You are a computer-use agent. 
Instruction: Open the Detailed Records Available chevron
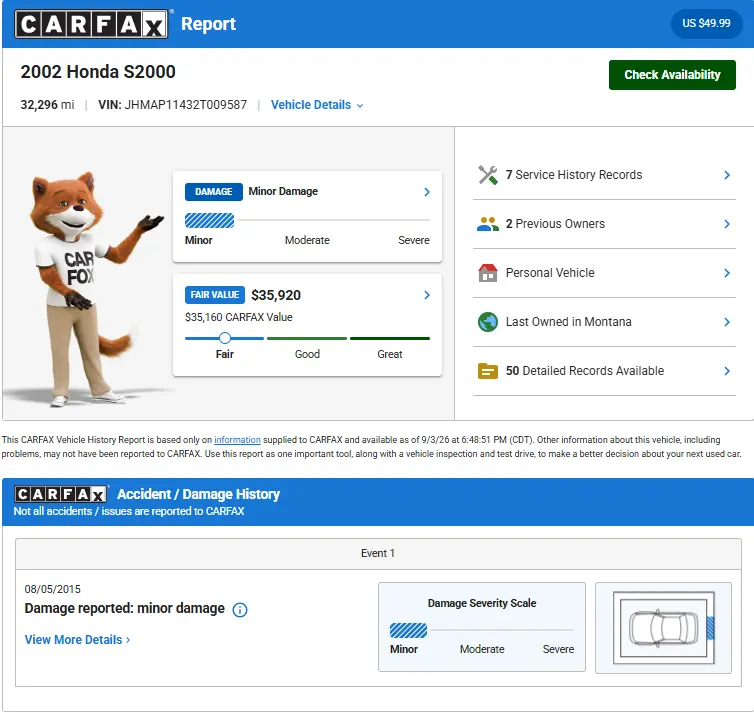pos(727,371)
